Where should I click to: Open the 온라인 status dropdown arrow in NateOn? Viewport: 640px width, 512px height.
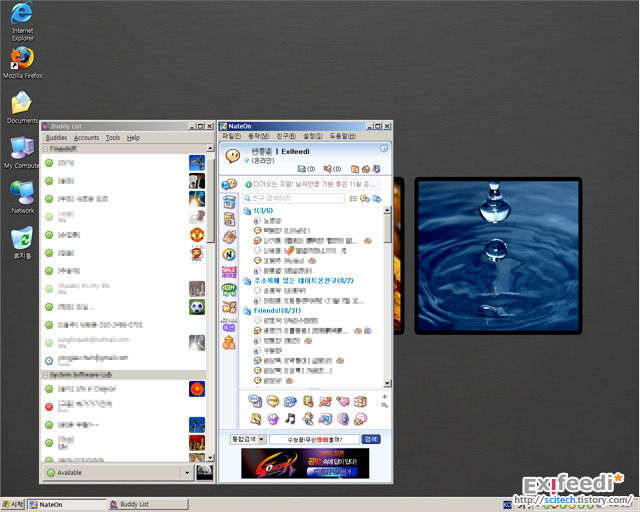pyautogui.click(x=246, y=160)
